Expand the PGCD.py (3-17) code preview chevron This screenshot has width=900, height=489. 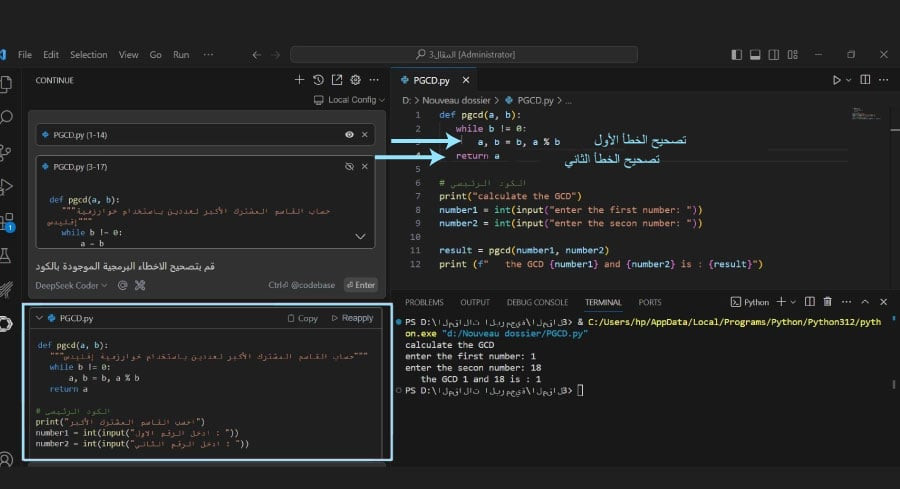point(360,236)
